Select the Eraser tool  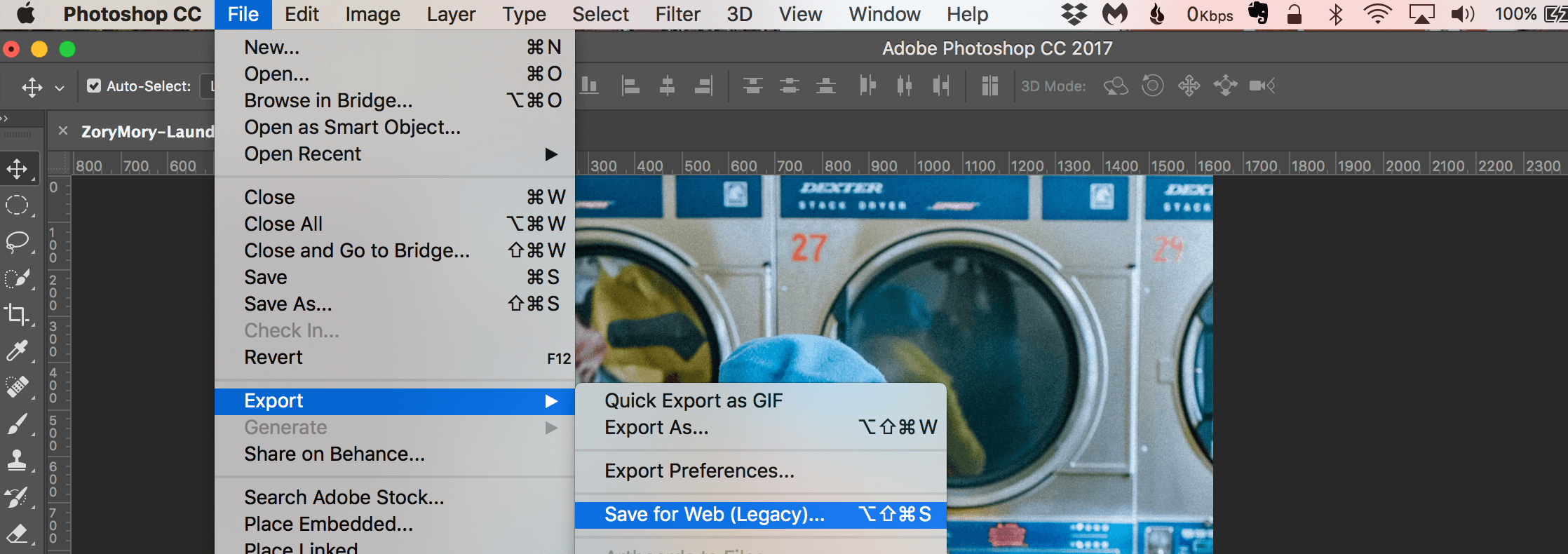pyautogui.click(x=17, y=534)
